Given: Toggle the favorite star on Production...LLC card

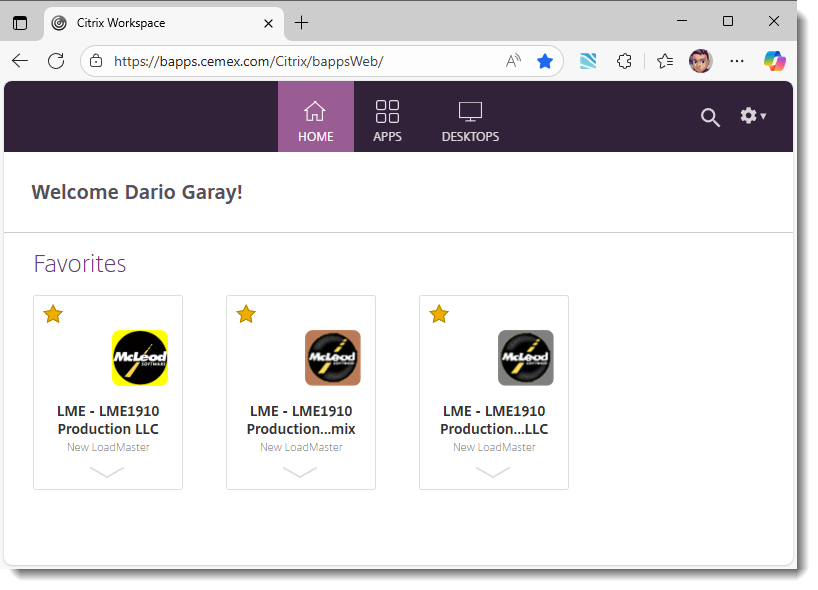Looking at the screenshot, I should click(x=439, y=314).
